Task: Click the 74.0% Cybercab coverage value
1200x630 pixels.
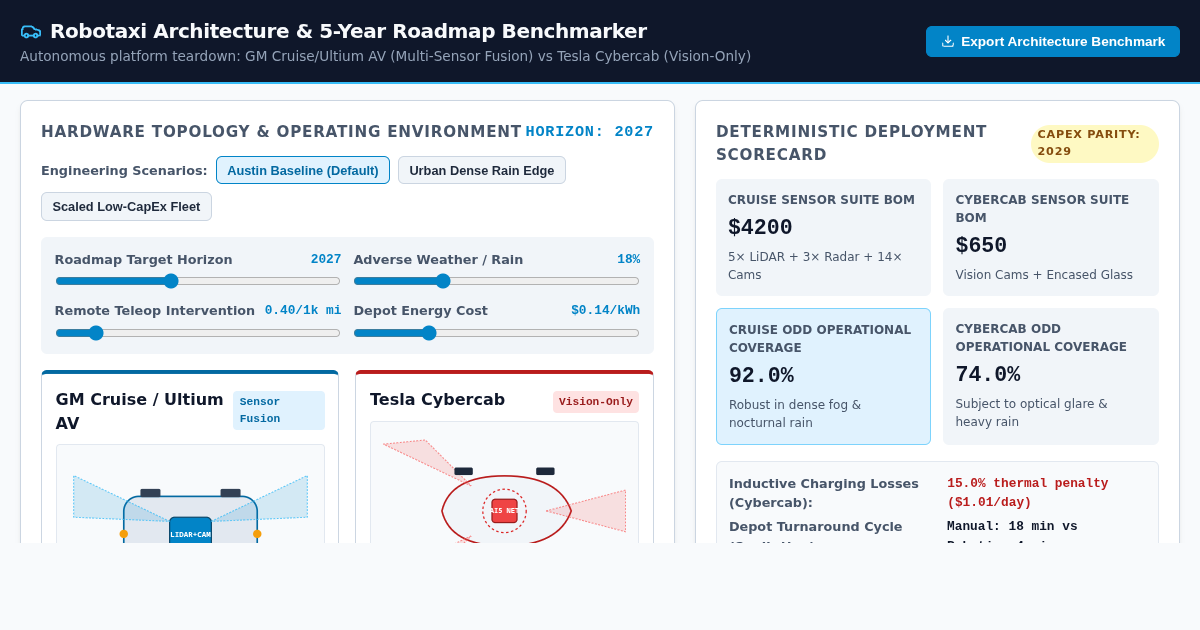Action: pos(988,375)
